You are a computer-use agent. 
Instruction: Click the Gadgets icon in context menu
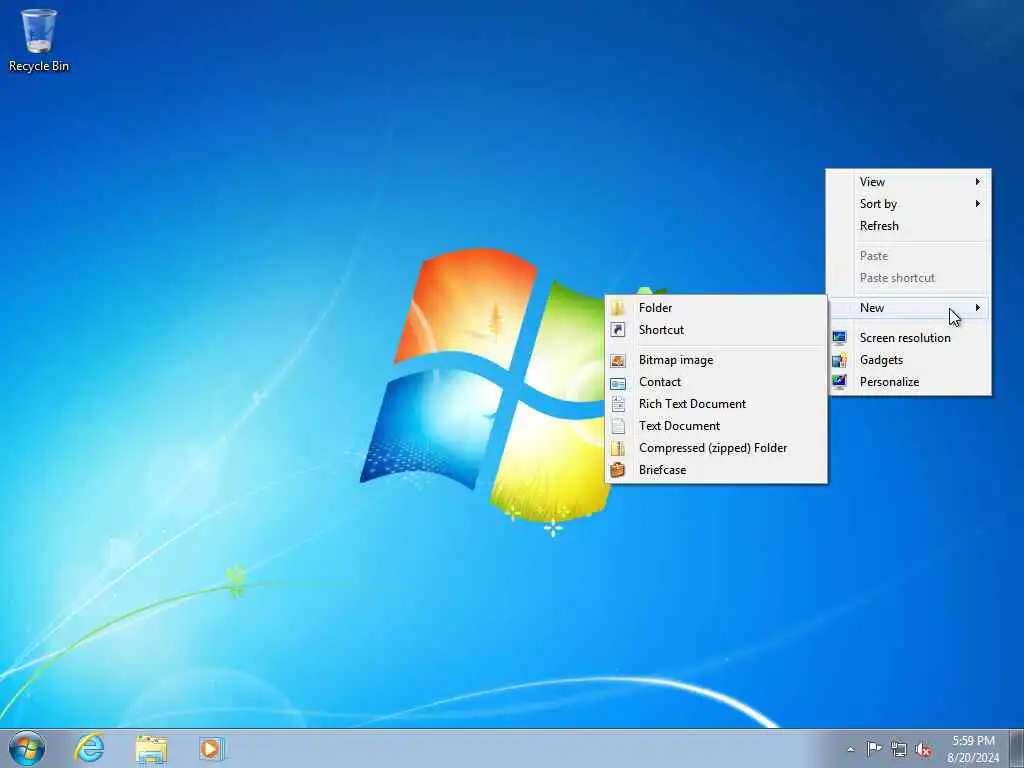(839, 360)
